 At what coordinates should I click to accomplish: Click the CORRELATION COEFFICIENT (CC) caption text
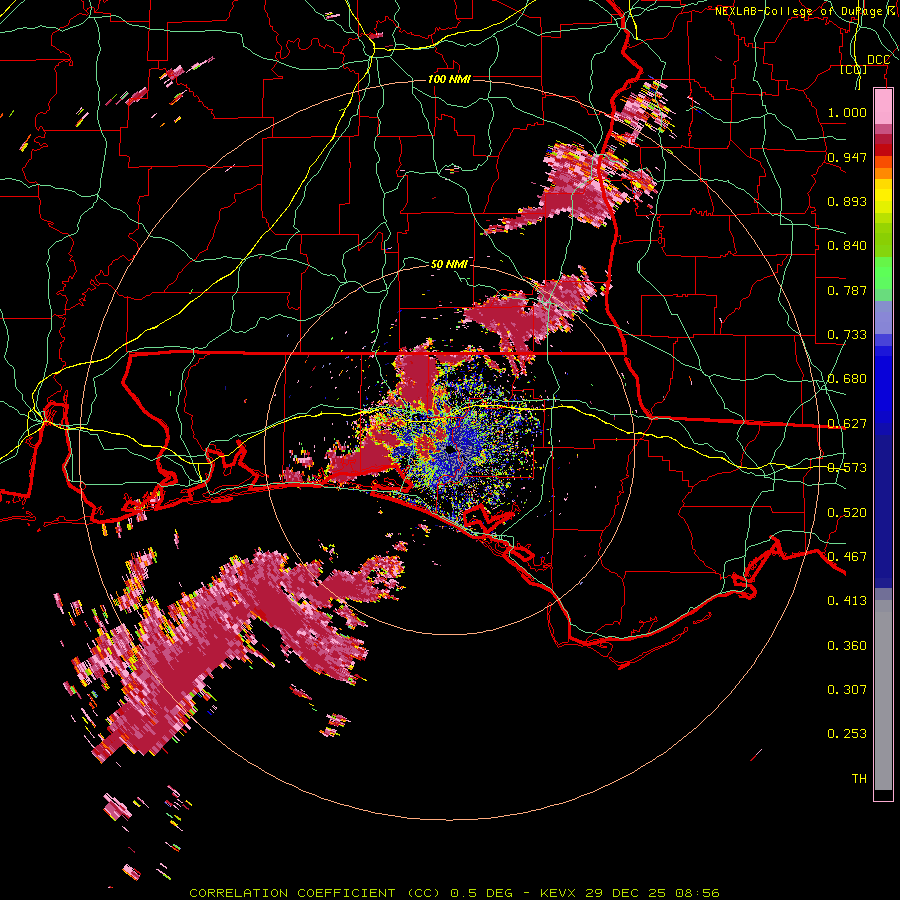pos(315,893)
